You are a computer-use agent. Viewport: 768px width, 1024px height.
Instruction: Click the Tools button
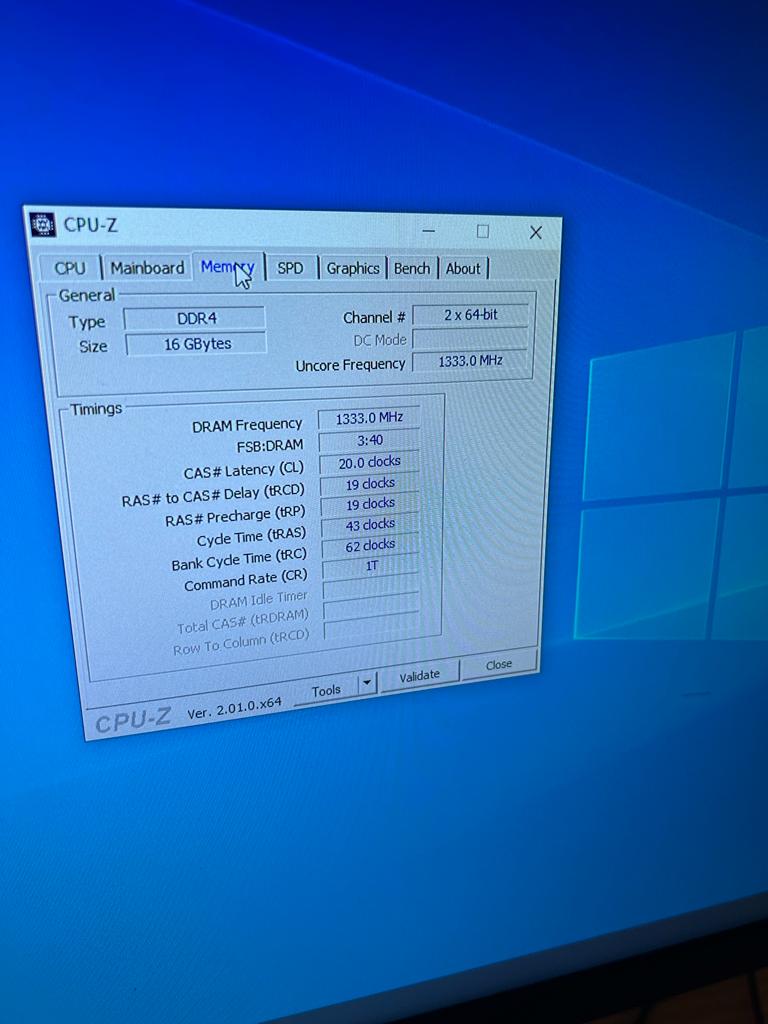click(x=326, y=690)
